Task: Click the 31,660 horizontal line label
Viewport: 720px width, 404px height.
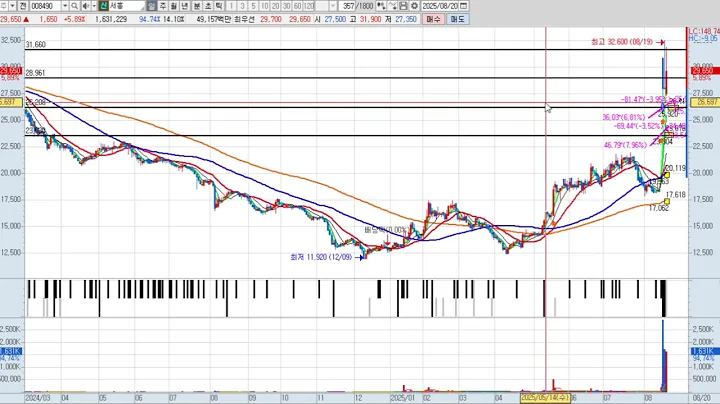Action: point(35,45)
